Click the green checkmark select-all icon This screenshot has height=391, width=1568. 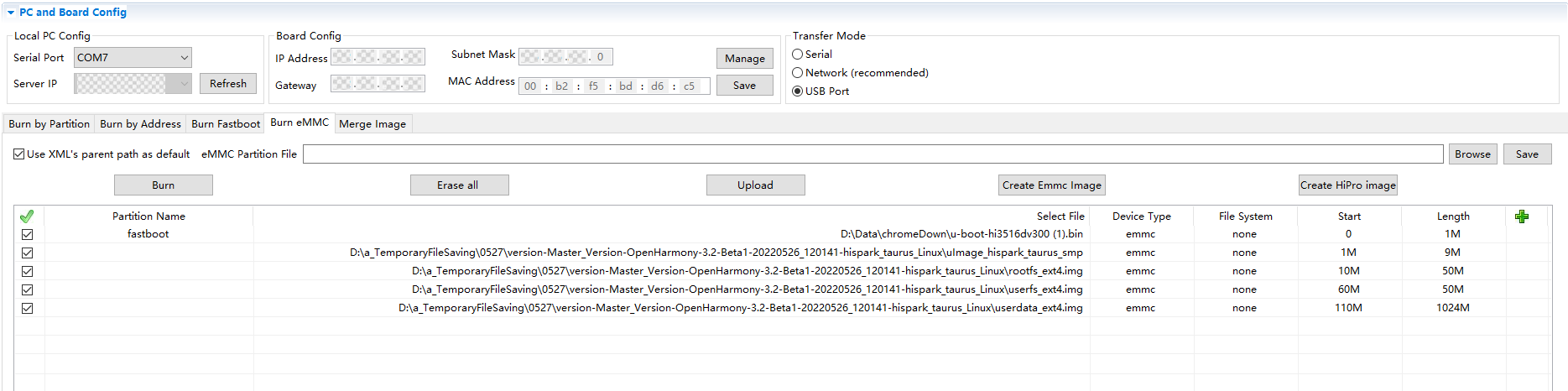click(x=27, y=216)
